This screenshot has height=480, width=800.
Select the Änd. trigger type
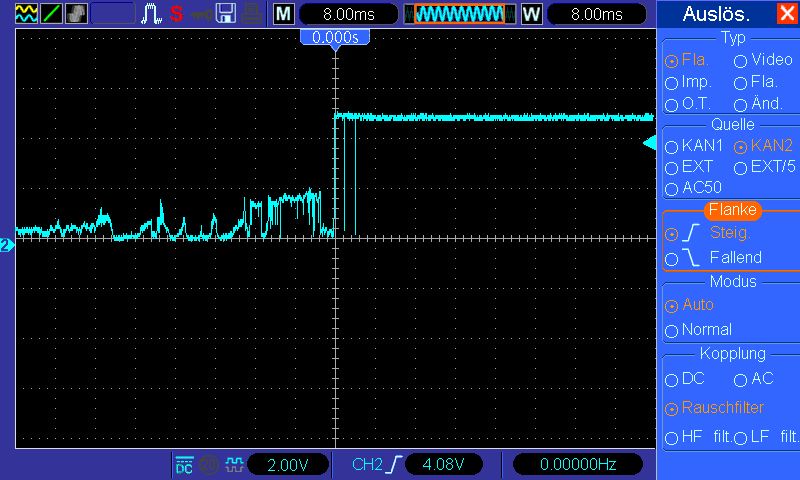pos(759,104)
